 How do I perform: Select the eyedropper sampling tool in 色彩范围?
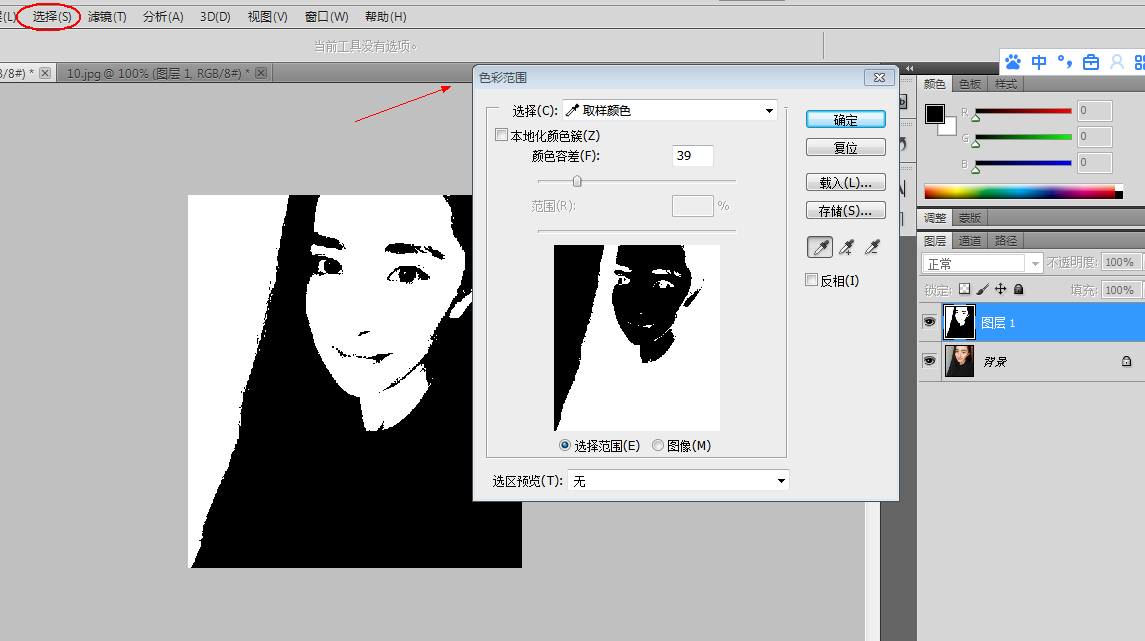click(820, 247)
